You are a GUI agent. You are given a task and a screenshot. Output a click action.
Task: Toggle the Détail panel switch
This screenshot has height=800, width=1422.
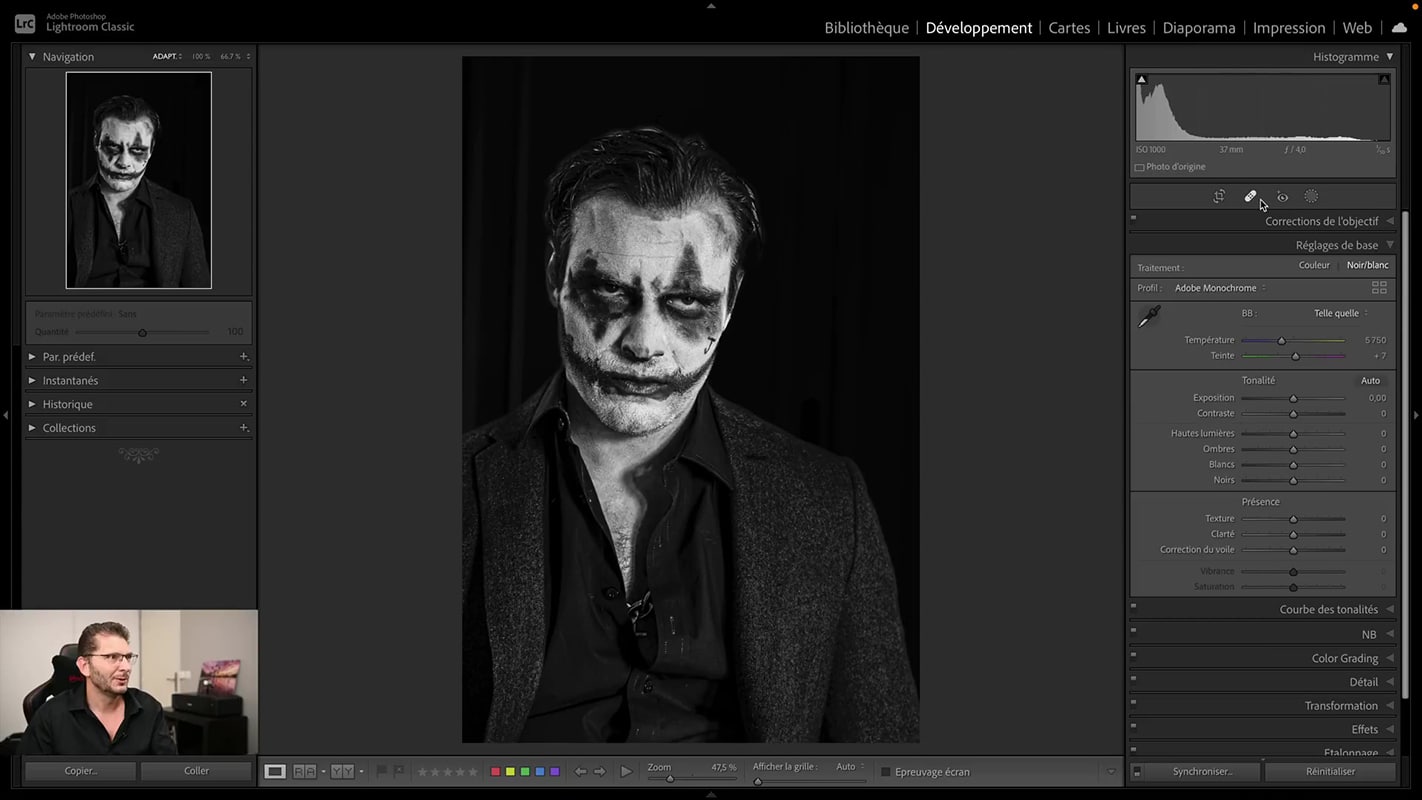point(1133,678)
